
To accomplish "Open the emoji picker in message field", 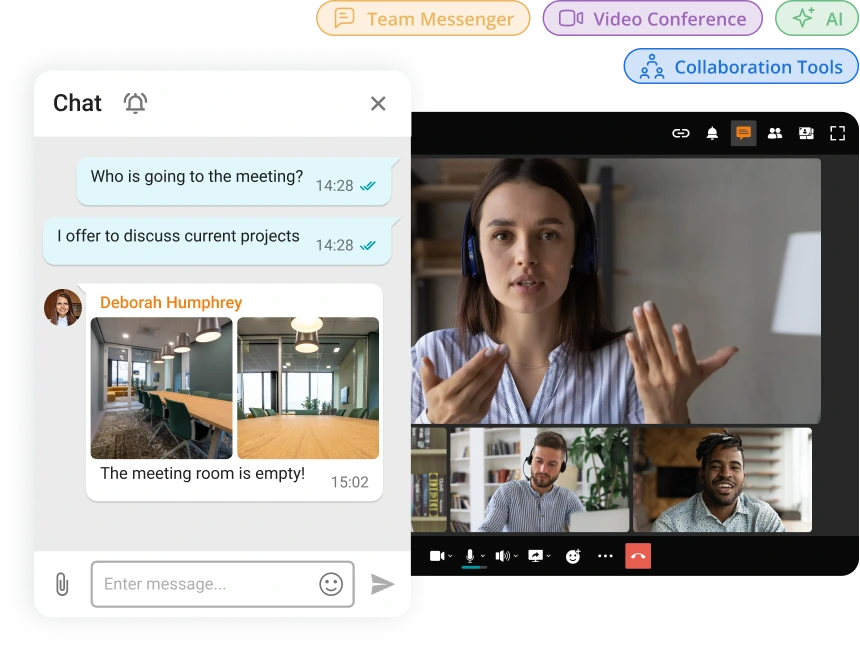I will click(x=331, y=584).
